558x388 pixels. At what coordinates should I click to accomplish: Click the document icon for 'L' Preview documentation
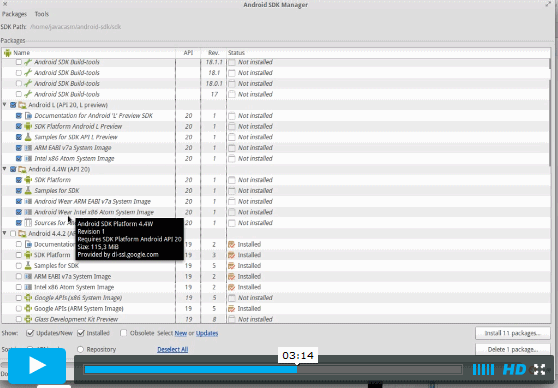[x=28, y=116]
